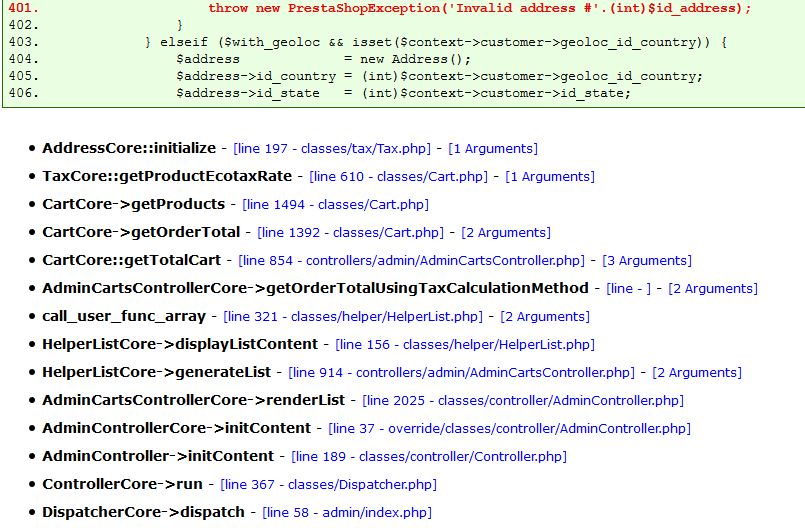
Task: Expand 2 Arguments for CartCore->getOrderTotal
Action: coord(506,233)
